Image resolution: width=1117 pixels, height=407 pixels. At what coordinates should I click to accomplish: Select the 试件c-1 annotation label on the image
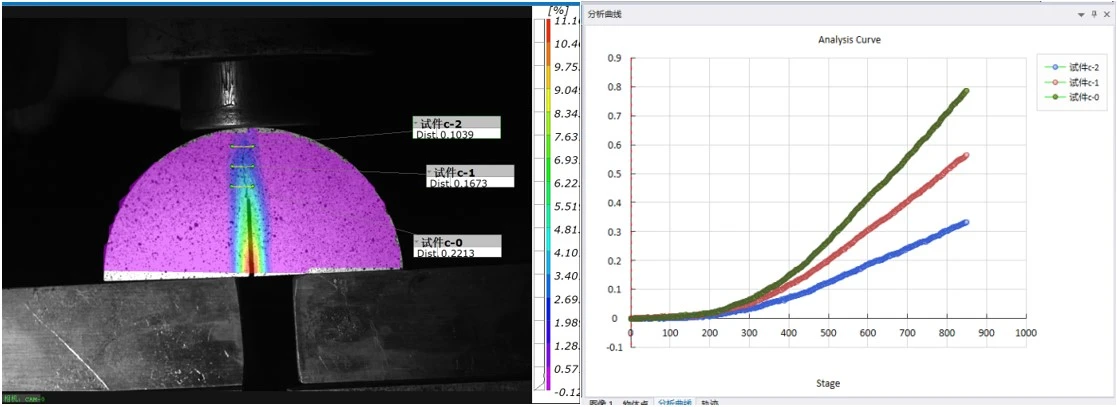coord(470,172)
